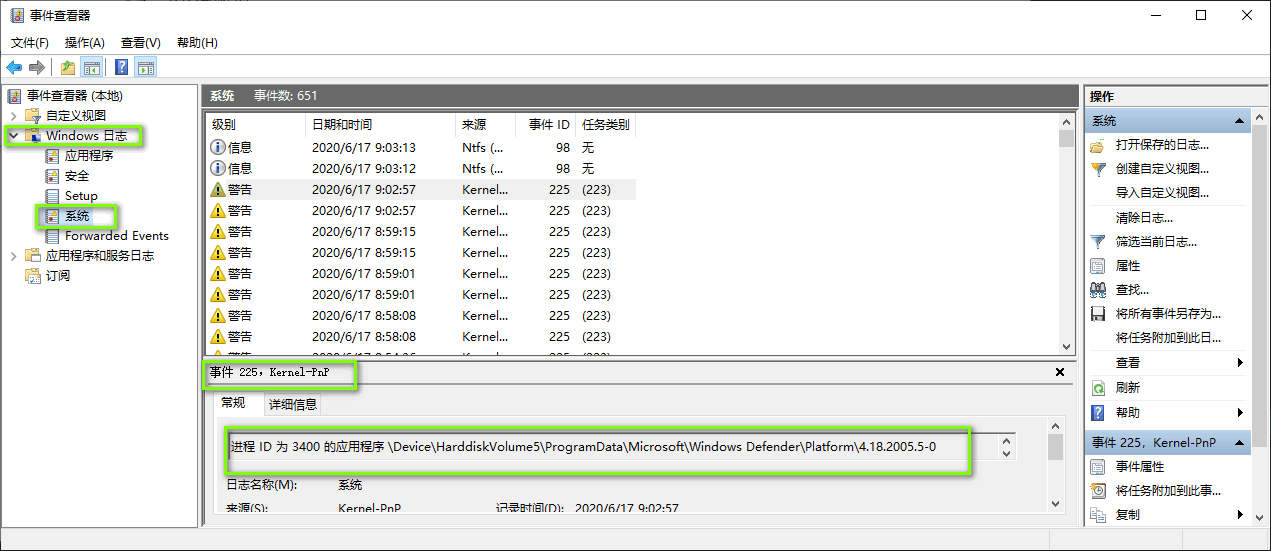The height and width of the screenshot is (551, 1271).
Task: Click the event list's scroll down arrow
Action: (x=1066, y=346)
